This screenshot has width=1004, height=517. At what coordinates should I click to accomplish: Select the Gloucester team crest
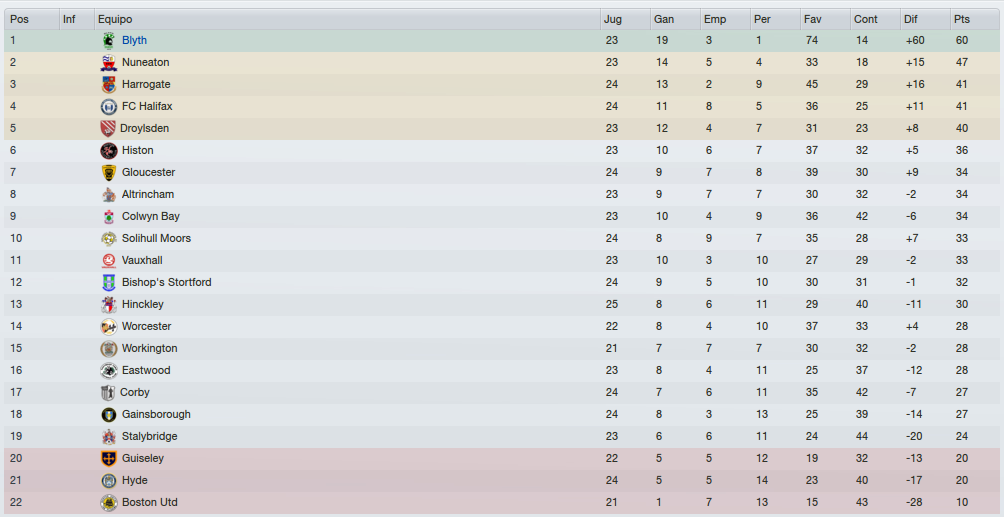coord(108,172)
